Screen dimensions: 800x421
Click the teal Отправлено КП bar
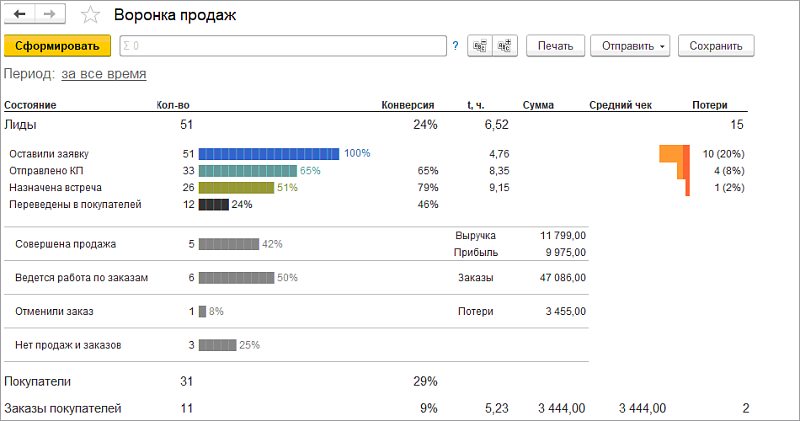coord(247,171)
